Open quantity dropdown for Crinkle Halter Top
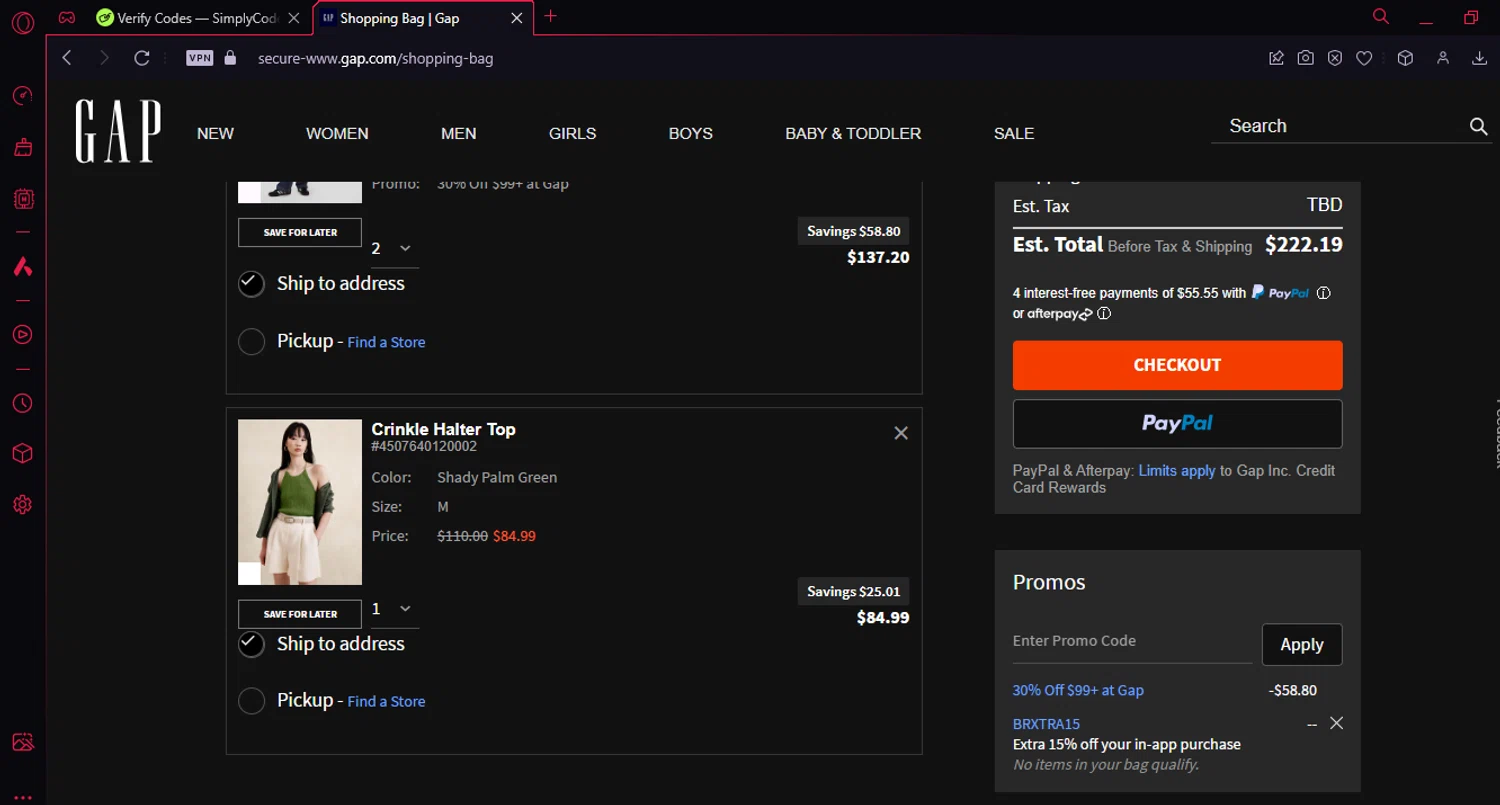 point(392,609)
